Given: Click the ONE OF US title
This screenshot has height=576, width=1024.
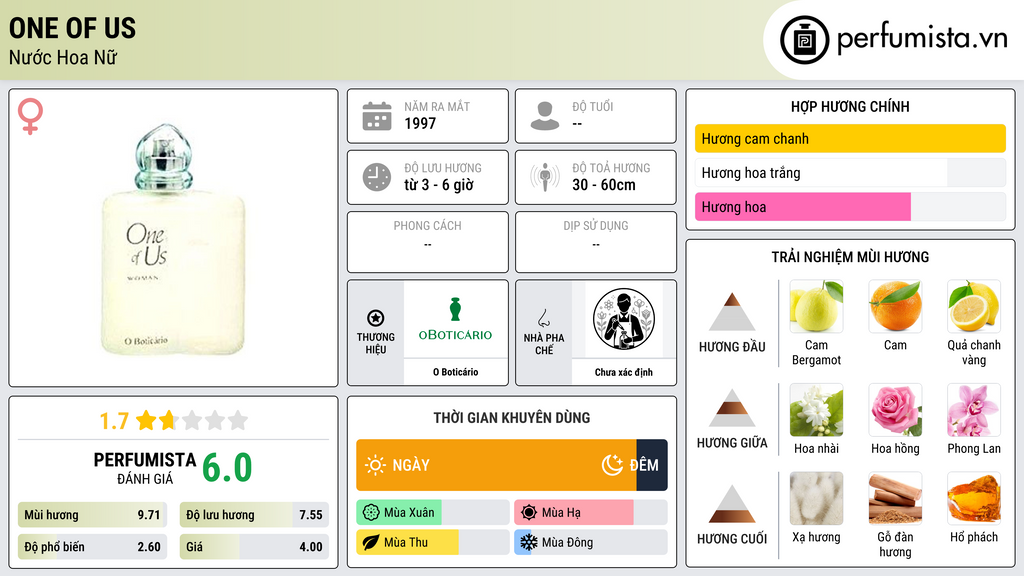Looking at the screenshot, I should (72, 28).
